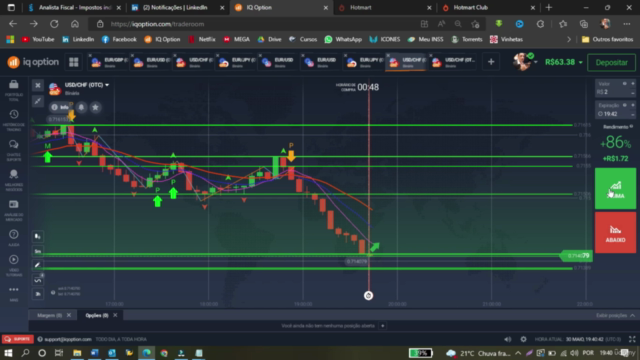Expand the Outros favoritos folder
Image resolution: width=640 pixels, height=360 pixels.
[607, 39]
